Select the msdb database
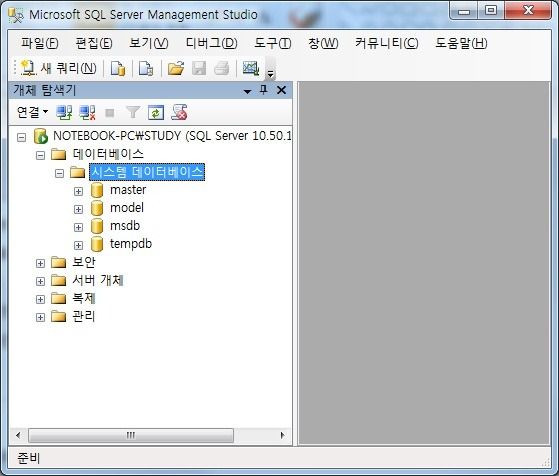Screen dimensions: 559x476 125,226
